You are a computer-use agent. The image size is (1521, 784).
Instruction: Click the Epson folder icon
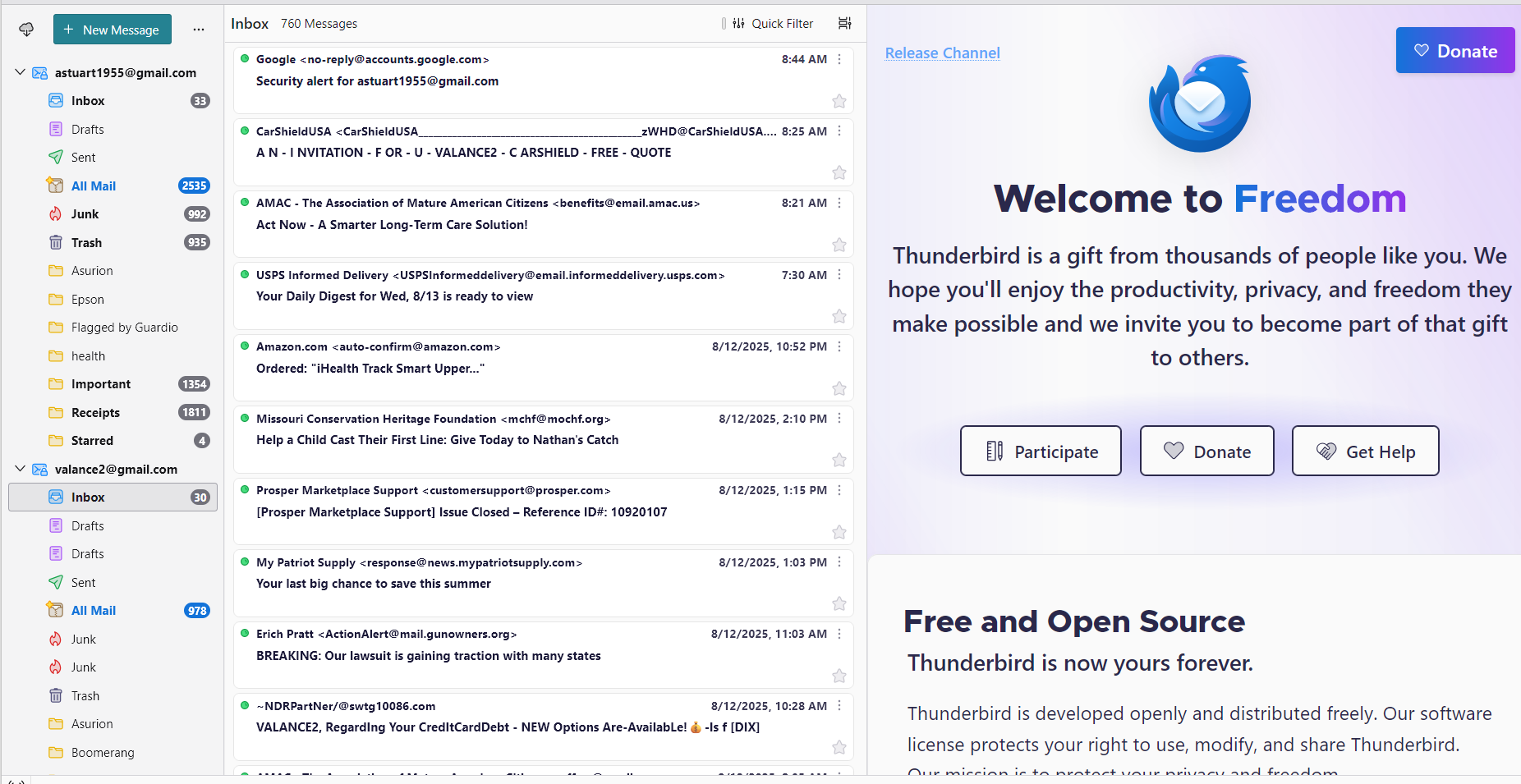[x=56, y=300]
